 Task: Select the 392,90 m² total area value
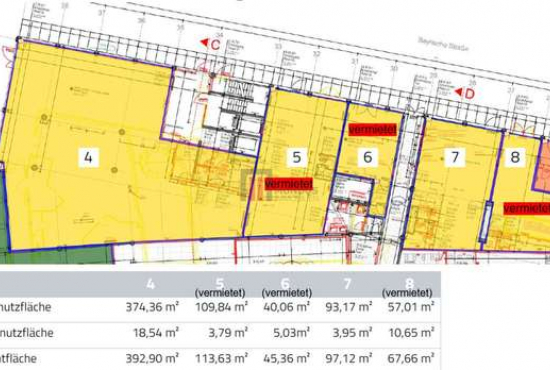152,358
